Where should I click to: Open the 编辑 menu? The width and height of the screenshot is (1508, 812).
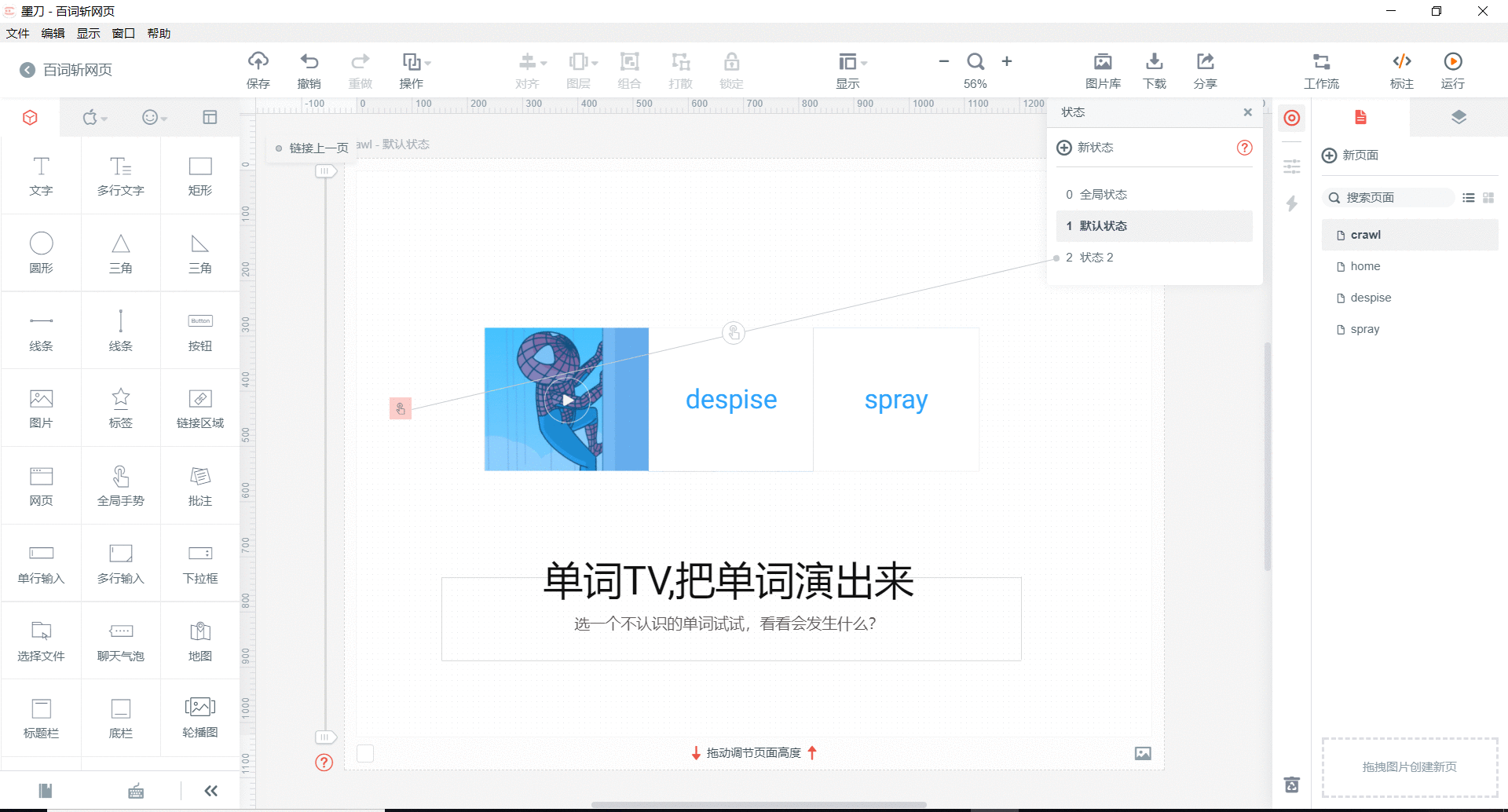click(53, 33)
